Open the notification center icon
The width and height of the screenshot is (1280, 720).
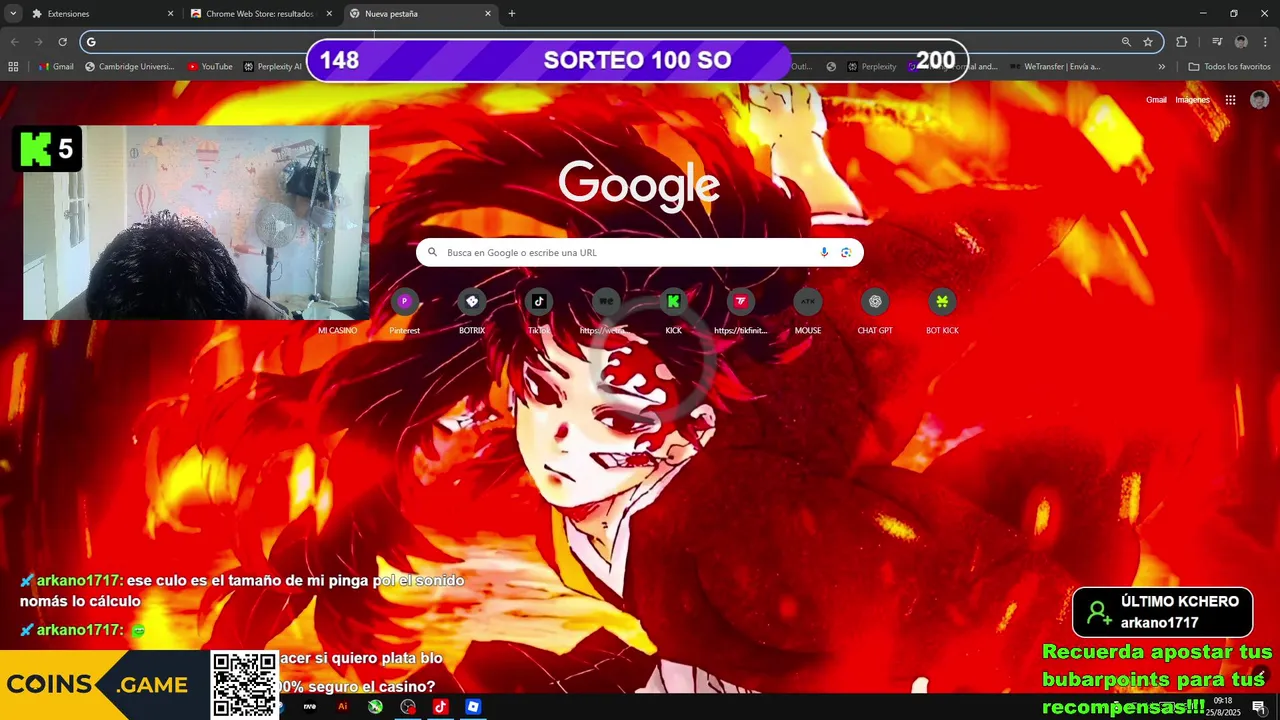(1259, 707)
